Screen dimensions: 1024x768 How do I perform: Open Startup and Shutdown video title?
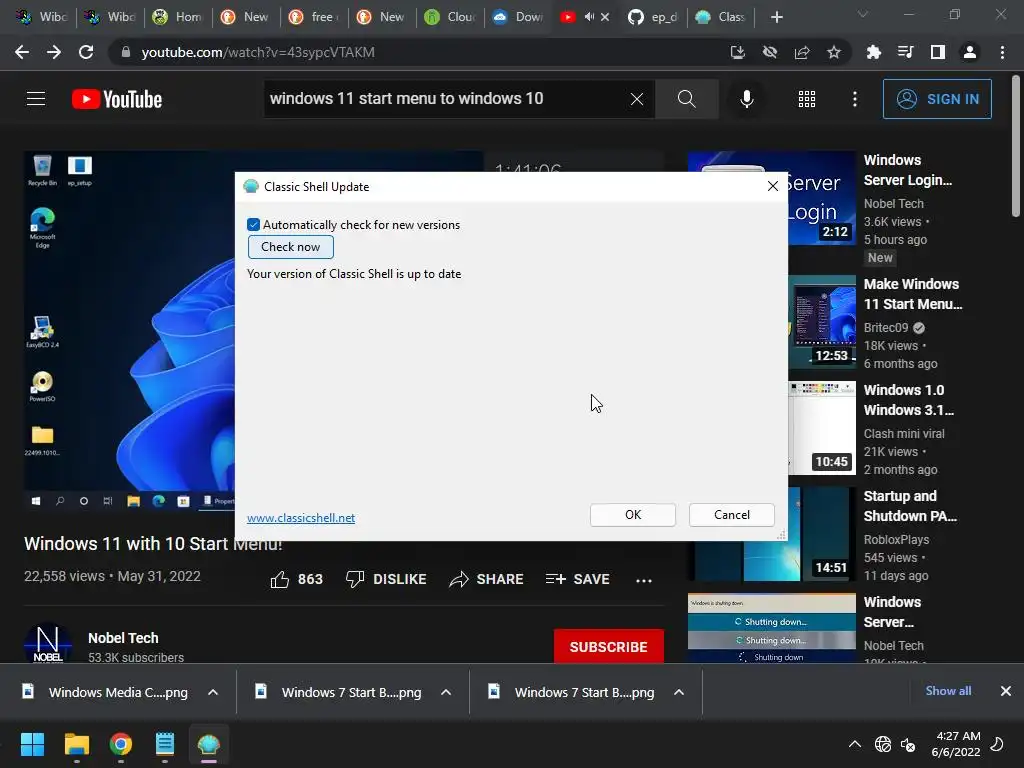(910, 506)
